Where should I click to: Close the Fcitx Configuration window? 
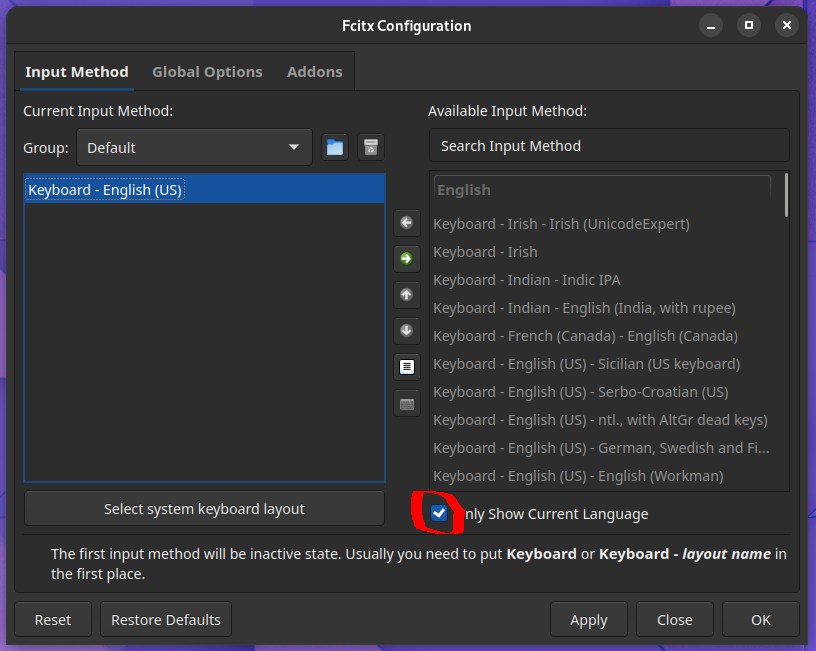pos(787,25)
